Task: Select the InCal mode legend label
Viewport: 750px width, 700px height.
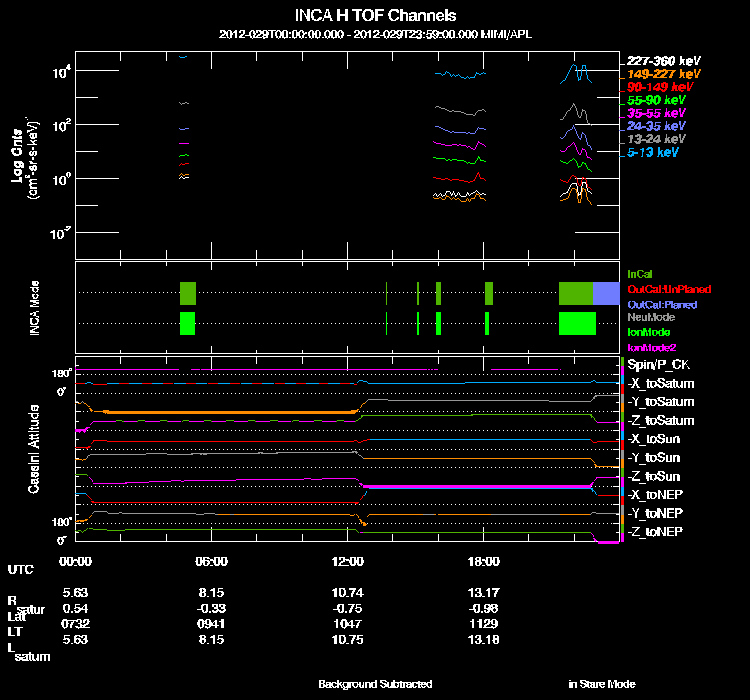Action: 639,273
